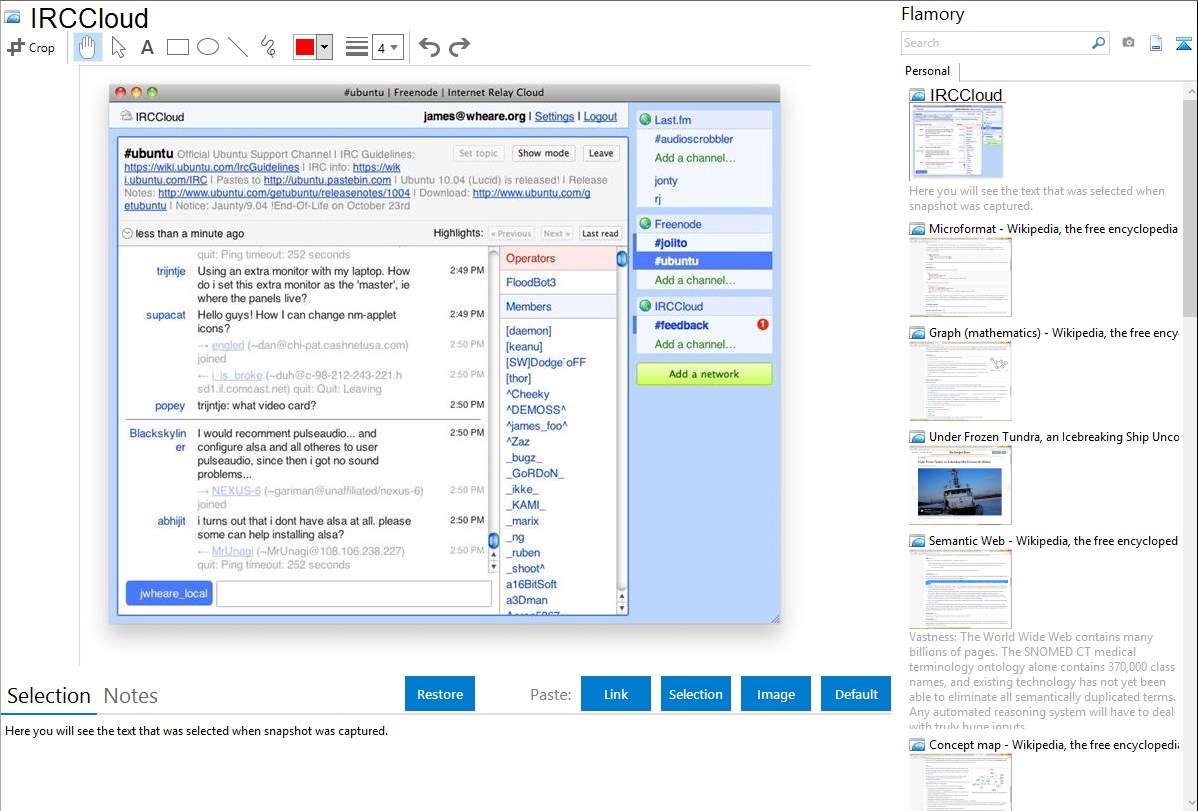Image resolution: width=1198 pixels, height=811 pixels.
Task: Choose the arrow pointer tool
Action: [x=118, y=47]
